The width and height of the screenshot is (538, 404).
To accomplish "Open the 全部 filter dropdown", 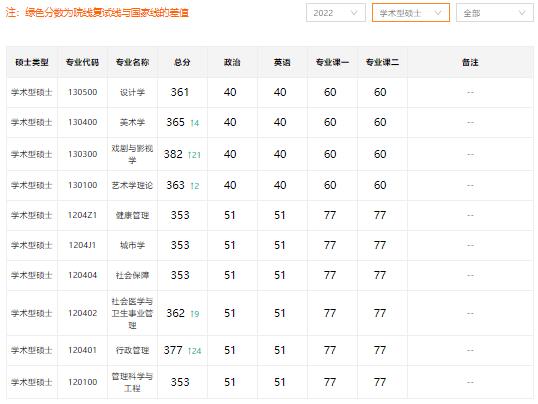I will pos(494,13).
